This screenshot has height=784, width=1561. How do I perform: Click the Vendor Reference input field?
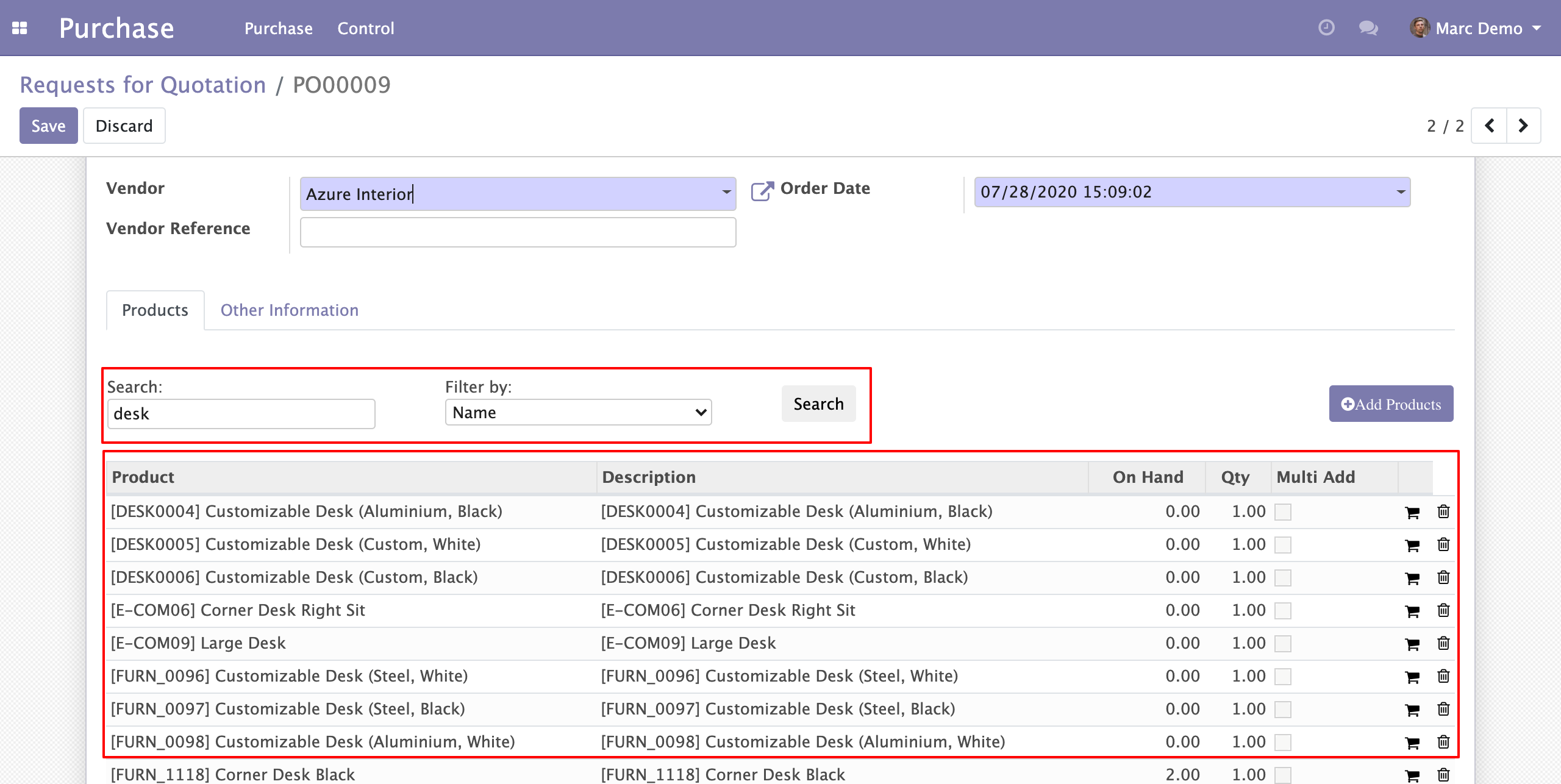coord(518,232)
